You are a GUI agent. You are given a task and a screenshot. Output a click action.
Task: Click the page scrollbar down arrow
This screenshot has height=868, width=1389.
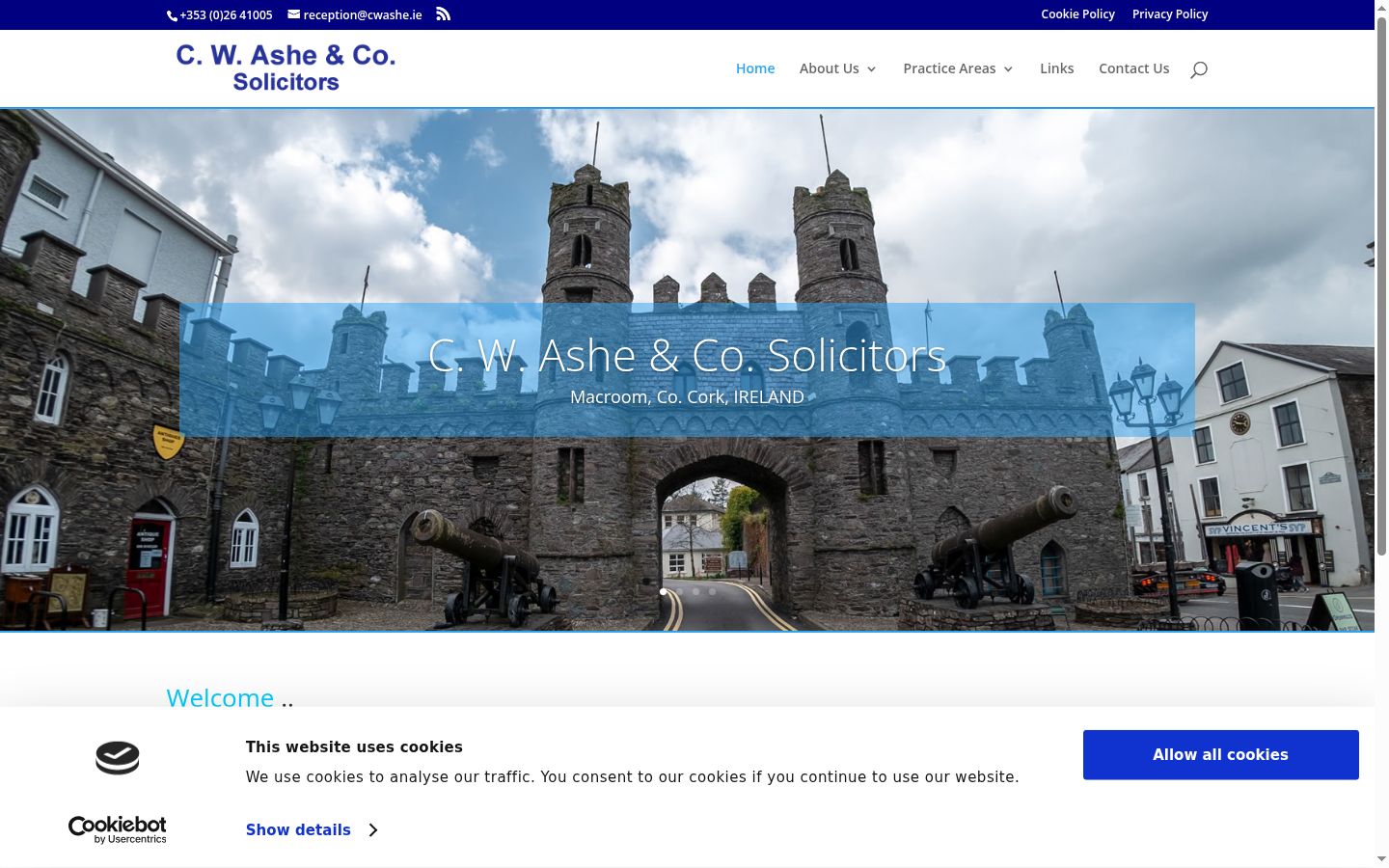(1381, 858)
